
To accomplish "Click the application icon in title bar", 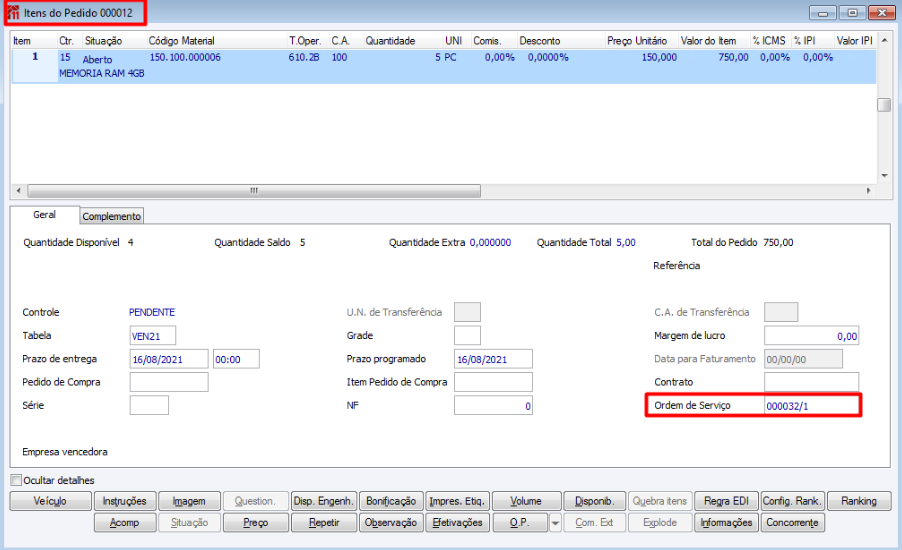I will click(x=13, y=13).
